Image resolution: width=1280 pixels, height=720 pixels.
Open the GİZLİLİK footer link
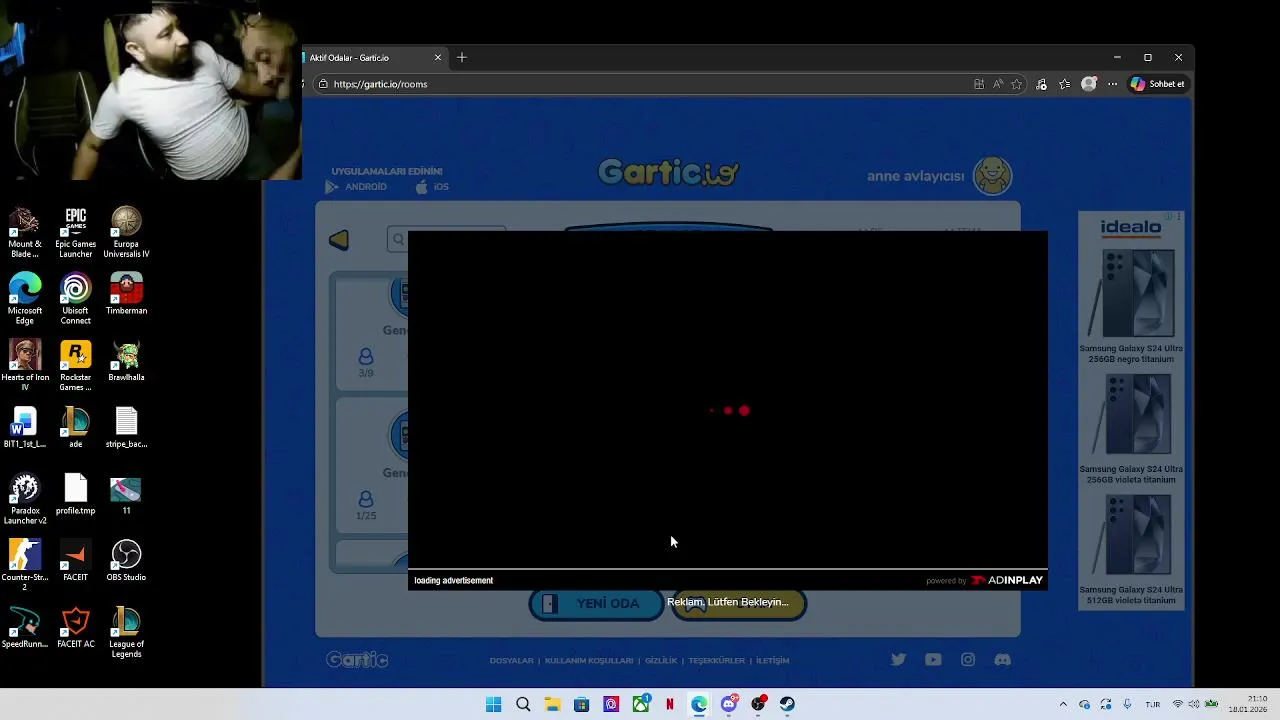coord(661,661)
